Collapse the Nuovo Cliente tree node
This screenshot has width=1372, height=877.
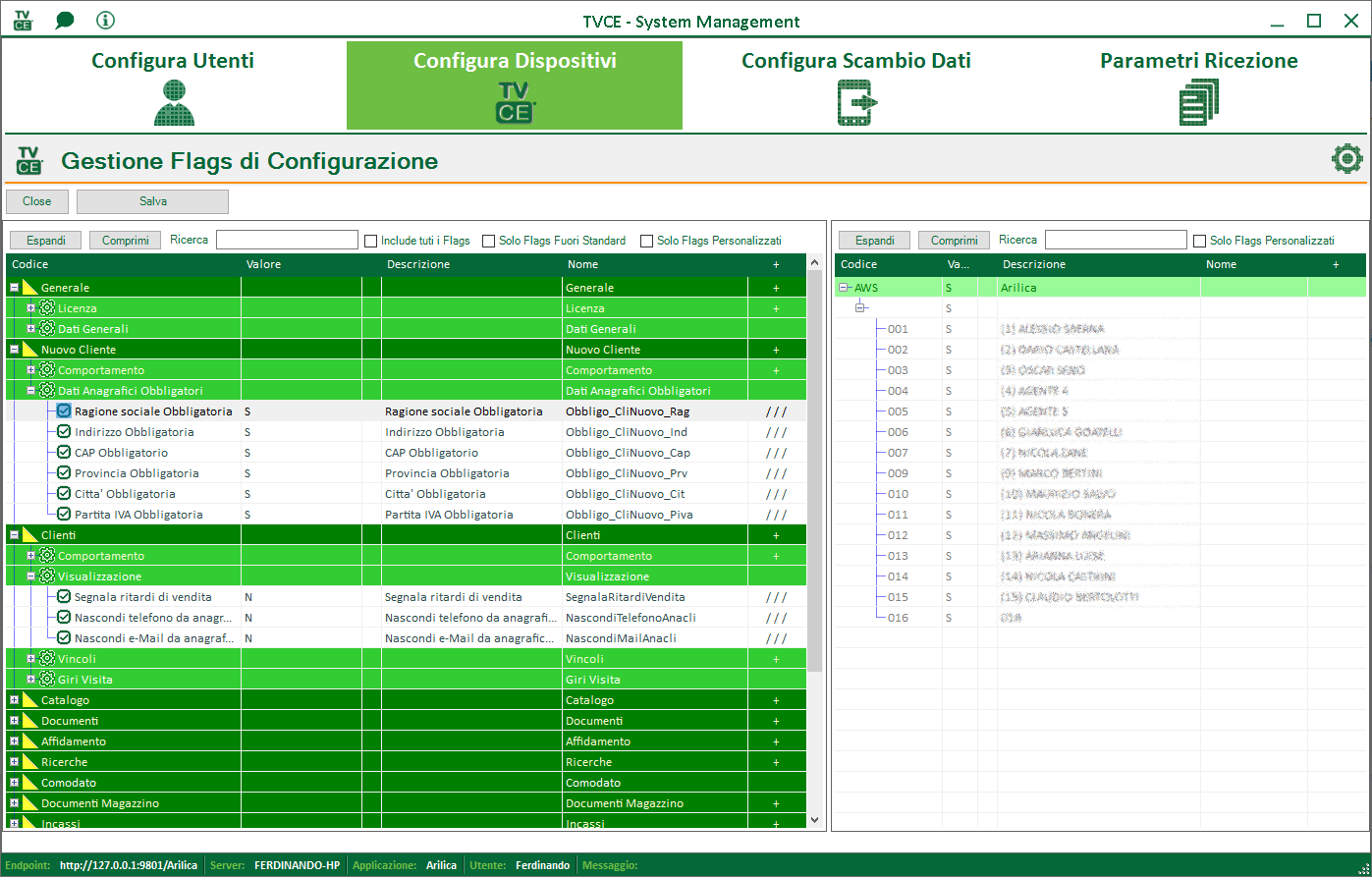(x=14, y=350)
